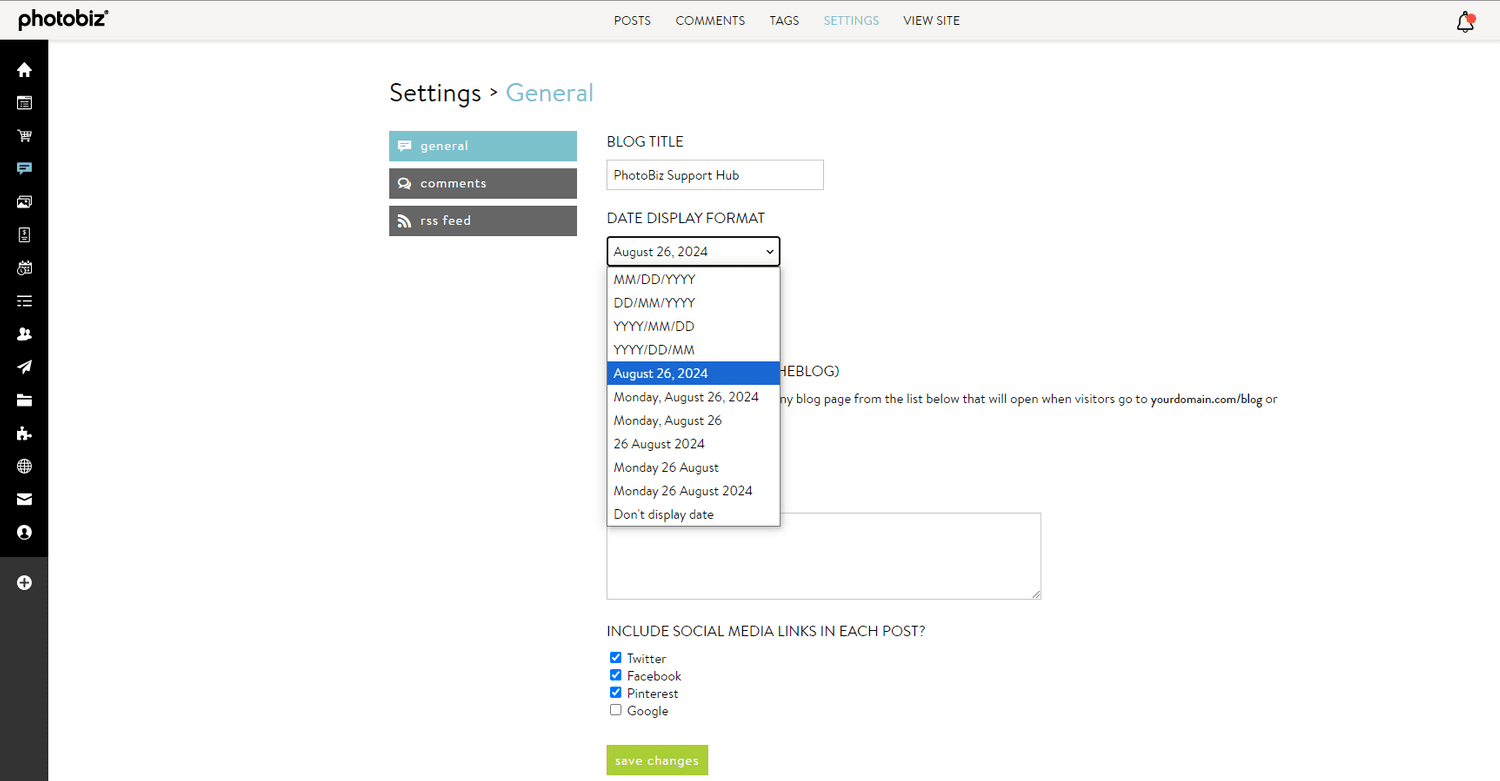The height and width of the screenshot is (781, 1500).
Task: Open the account profile sidebar icon
Action: pos(24,533)
